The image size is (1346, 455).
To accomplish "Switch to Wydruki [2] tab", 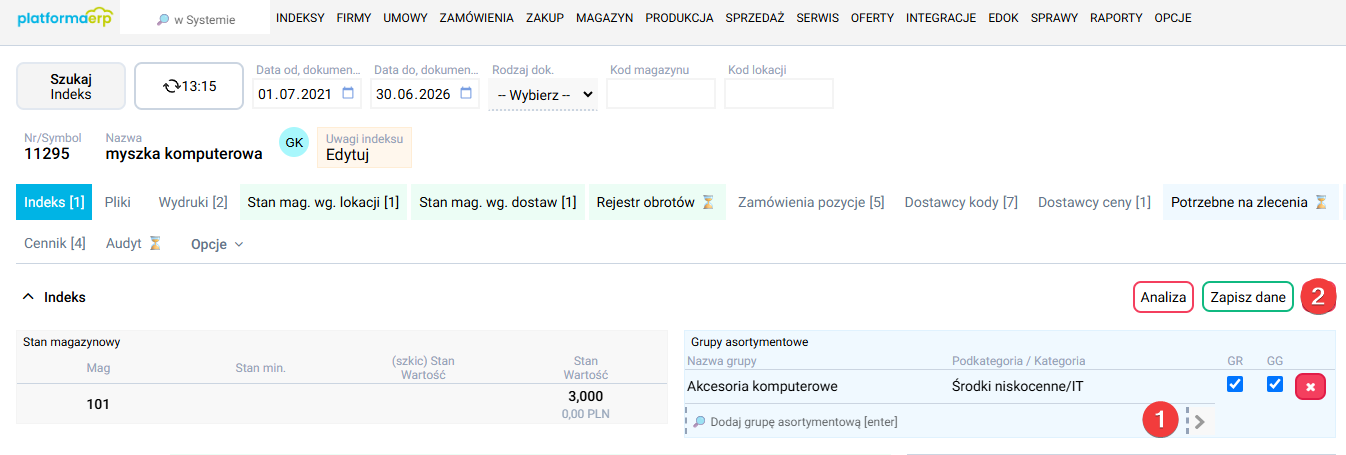I will tap(193, 202).
